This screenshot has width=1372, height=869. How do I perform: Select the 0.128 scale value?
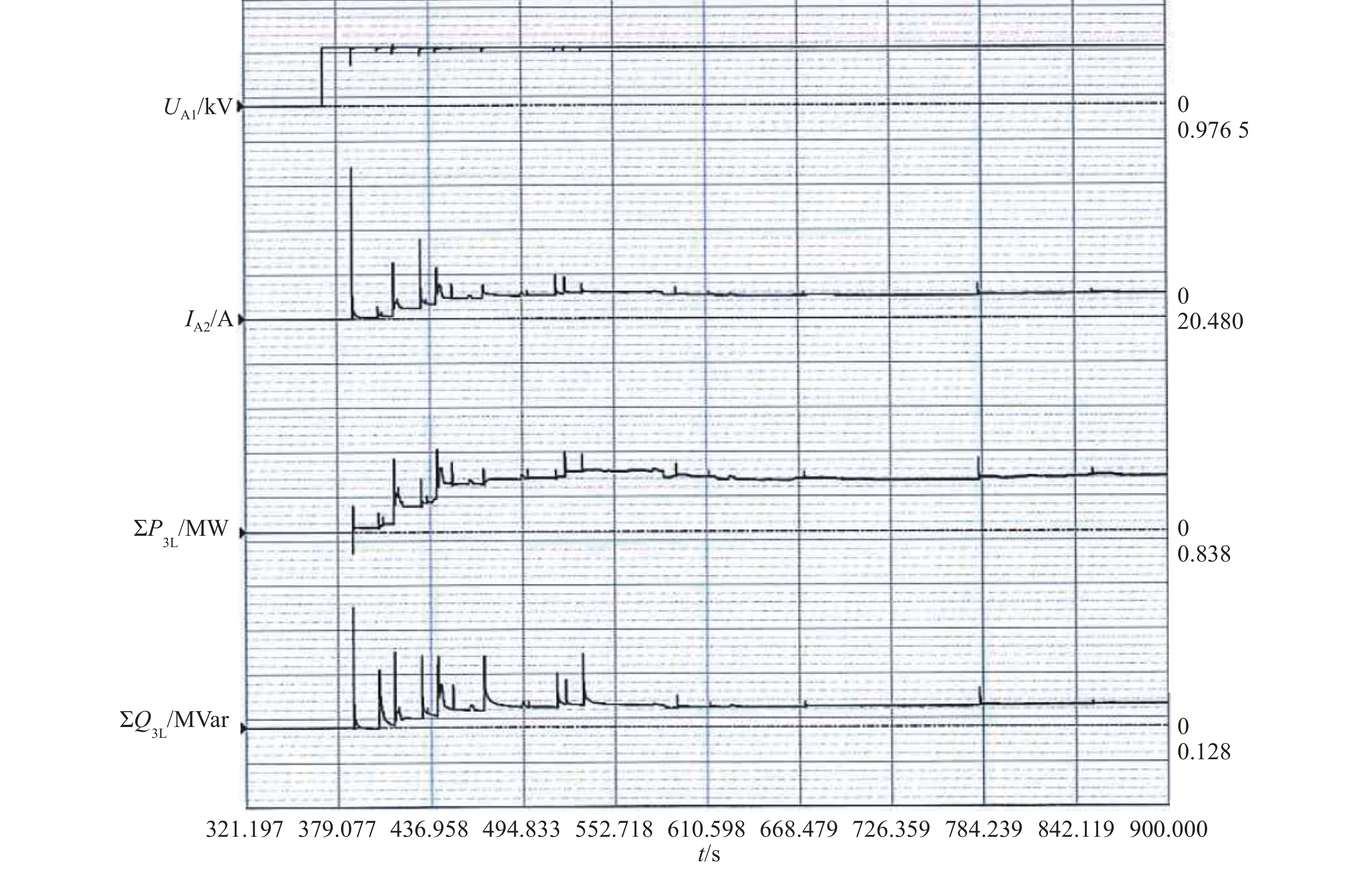pos(1204,752)
